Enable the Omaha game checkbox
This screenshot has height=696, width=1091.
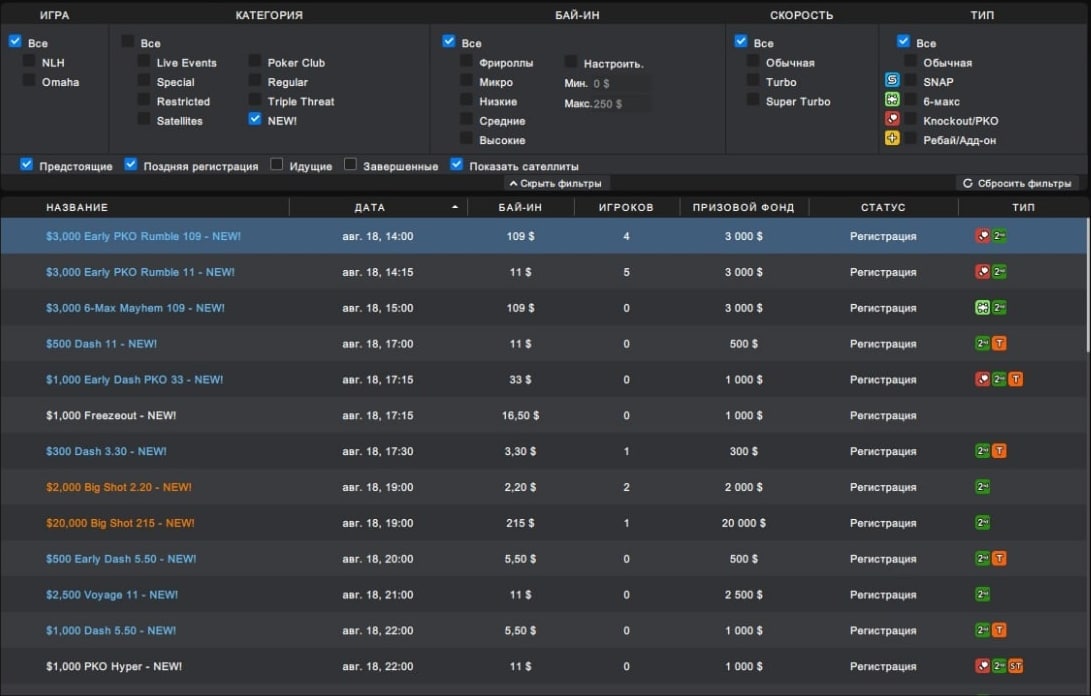(x=29, y=81)
